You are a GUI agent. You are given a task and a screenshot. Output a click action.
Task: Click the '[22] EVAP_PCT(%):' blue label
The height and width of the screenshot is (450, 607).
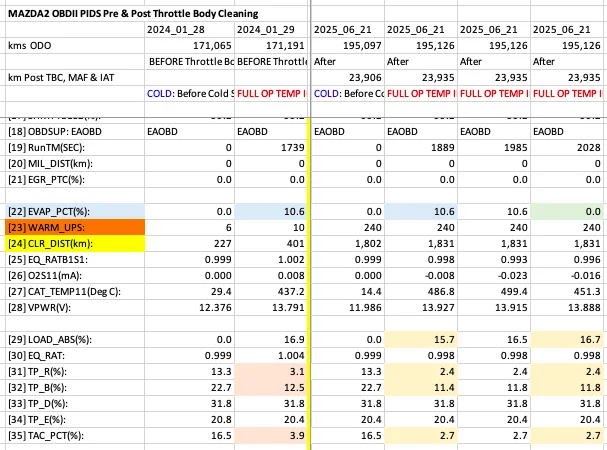(x=75, y=211)
